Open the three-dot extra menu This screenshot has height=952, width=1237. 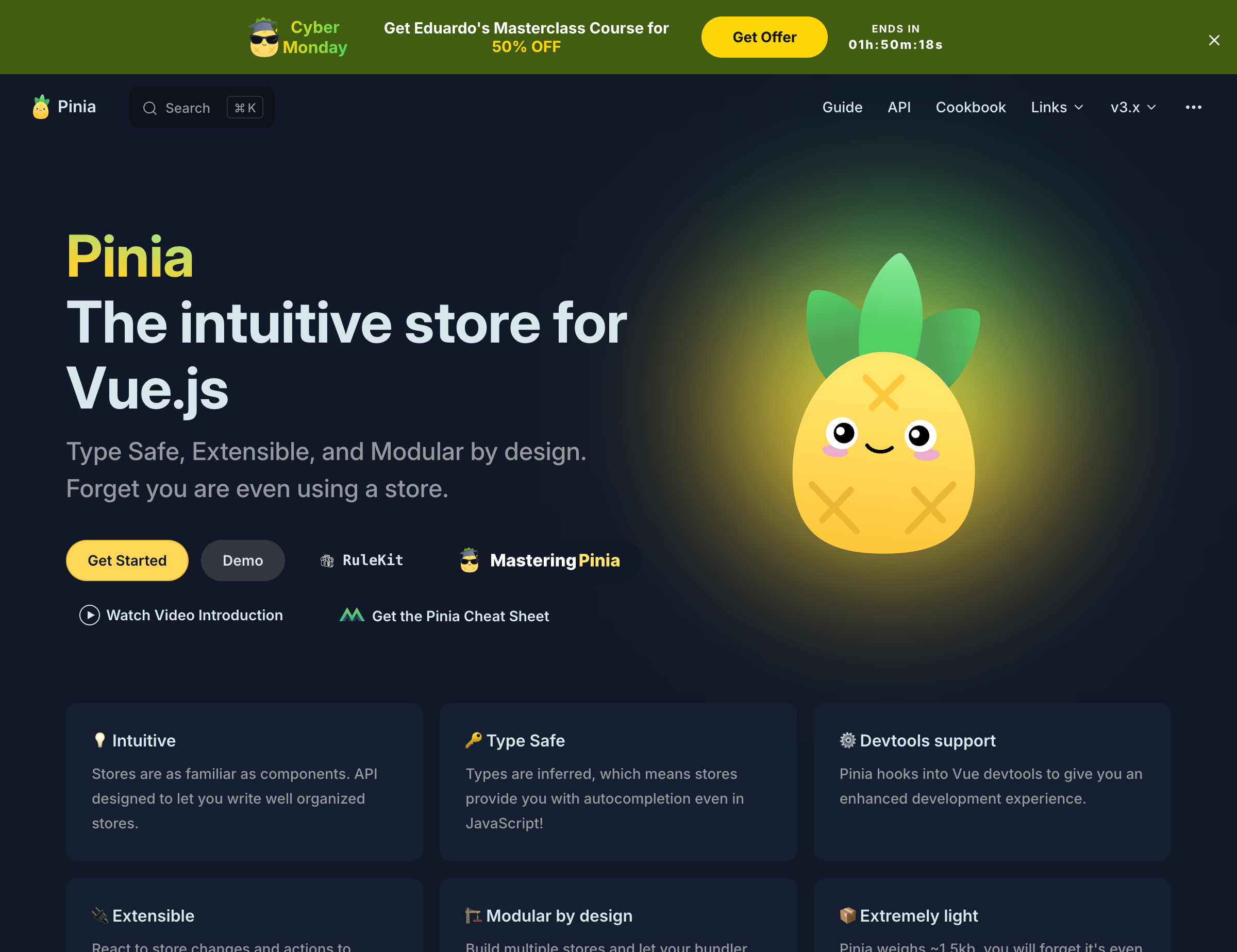[x=1193, y=107]
